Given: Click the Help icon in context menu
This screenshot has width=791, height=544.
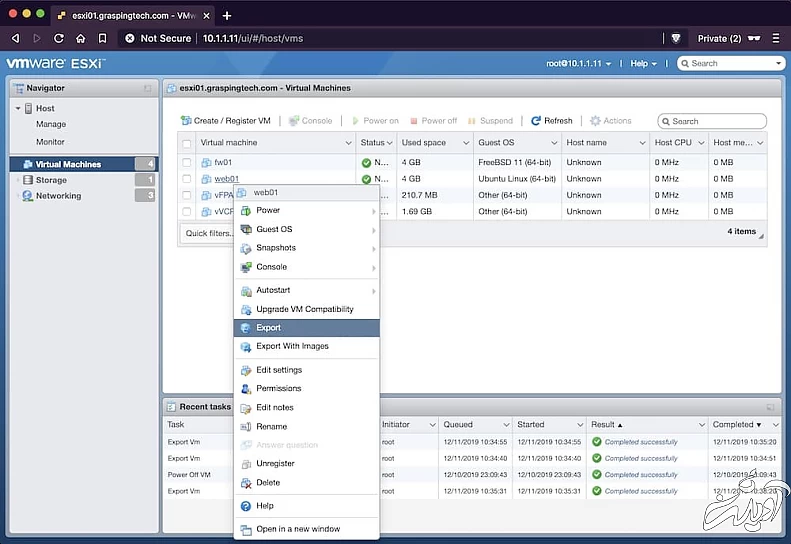Looking at the screenshot, I should pos(246,506).
